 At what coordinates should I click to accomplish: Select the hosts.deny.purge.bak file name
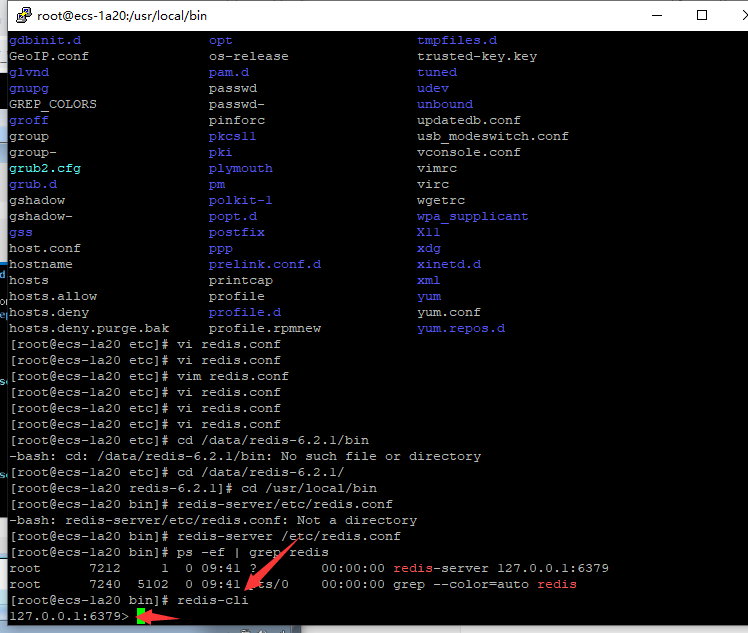[x=89, y=328]
